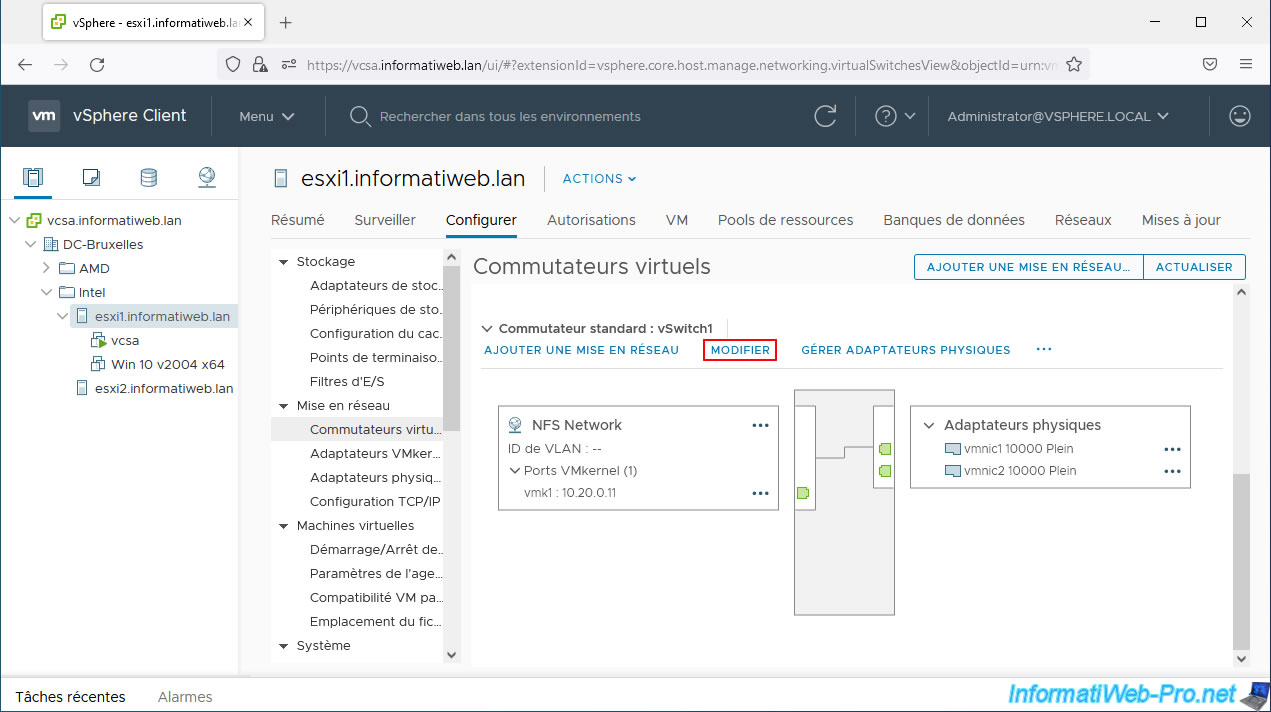Open the vmnic2 options ellipsis
The height and width of the screenshot is (712, 1271).
[1172, 471]
